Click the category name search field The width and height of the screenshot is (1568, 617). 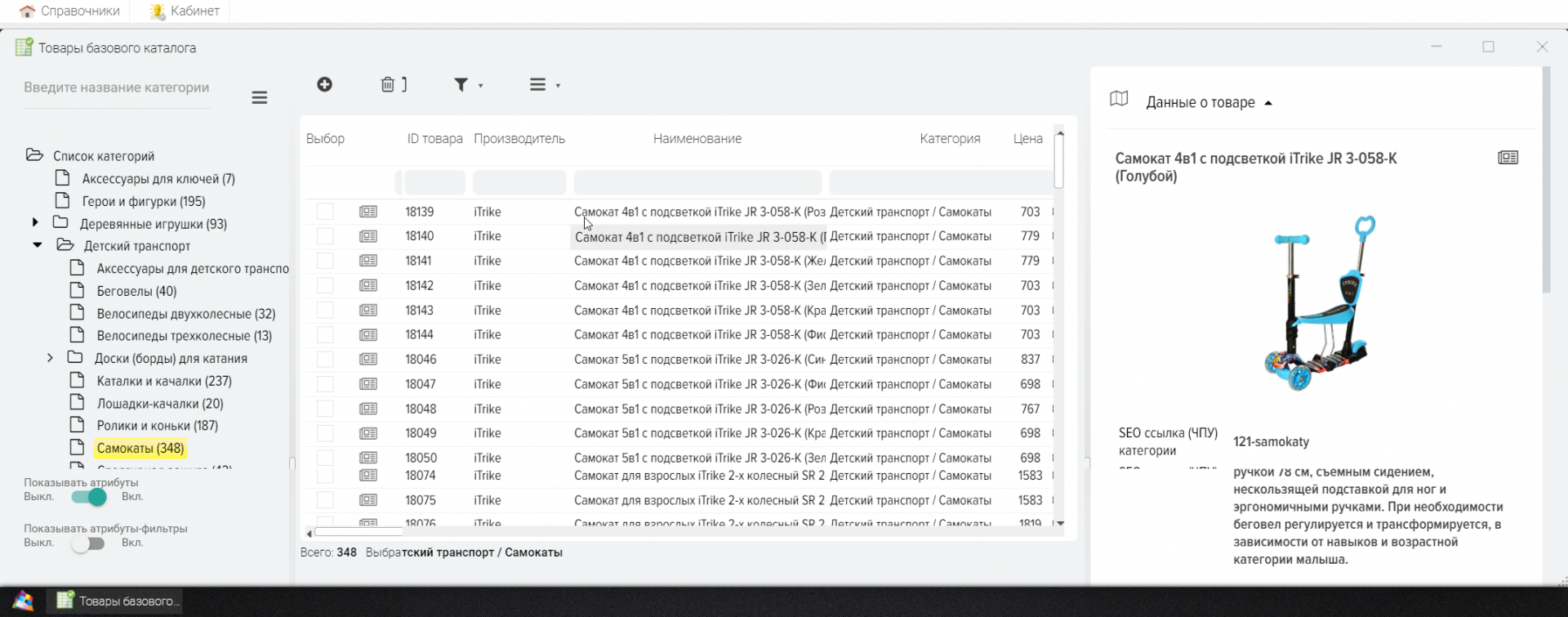pos(117,88)
